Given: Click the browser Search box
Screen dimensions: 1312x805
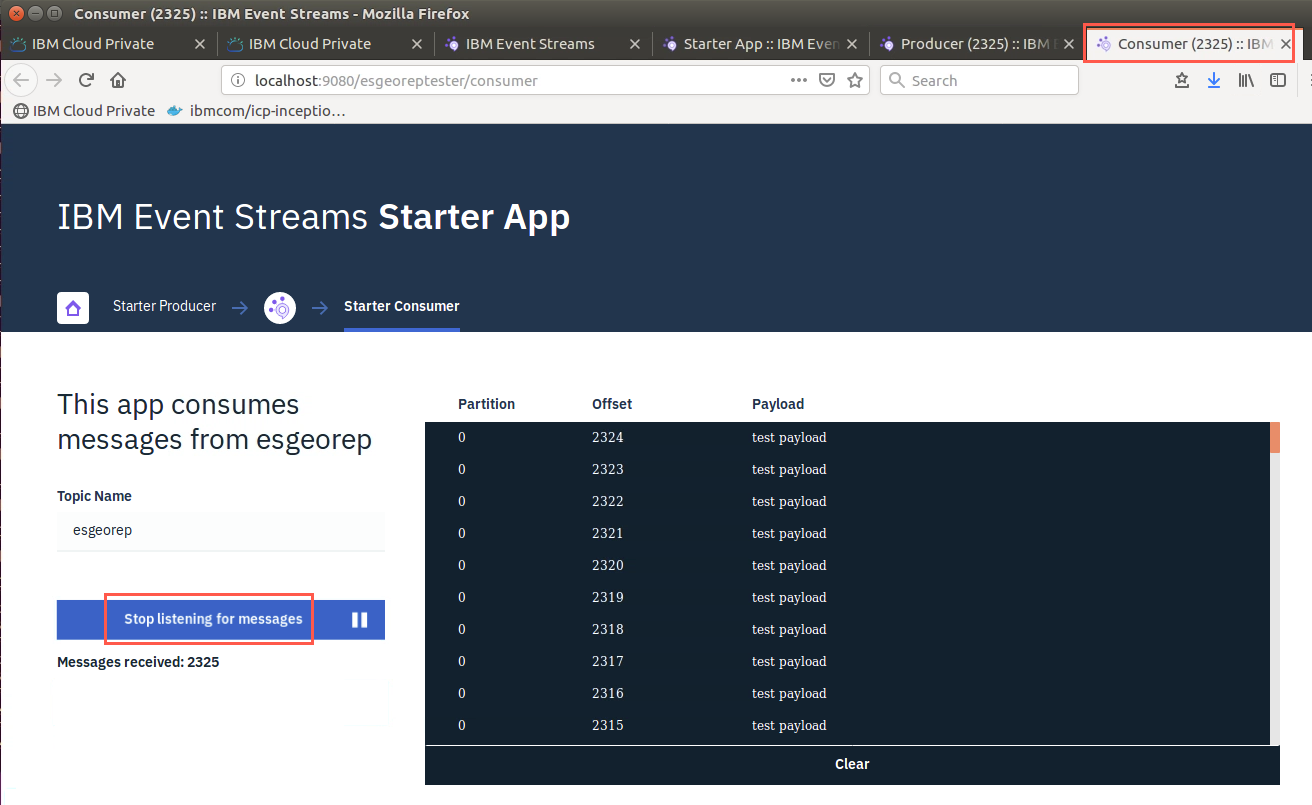Looking at the screenshot, I should pyautogui.click(x=979, y=80).
